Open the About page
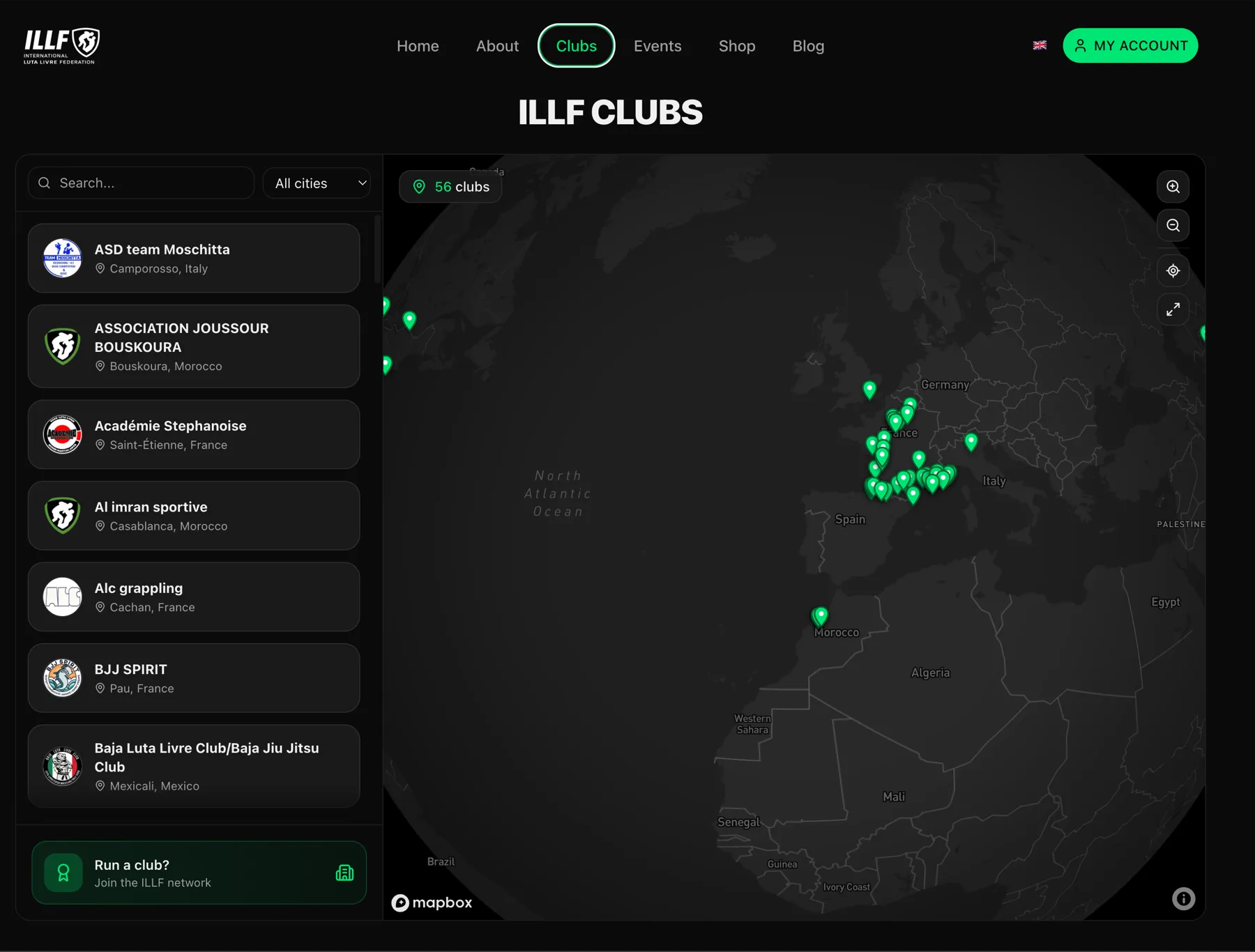 pyautogui.click(x=497, y=46)
